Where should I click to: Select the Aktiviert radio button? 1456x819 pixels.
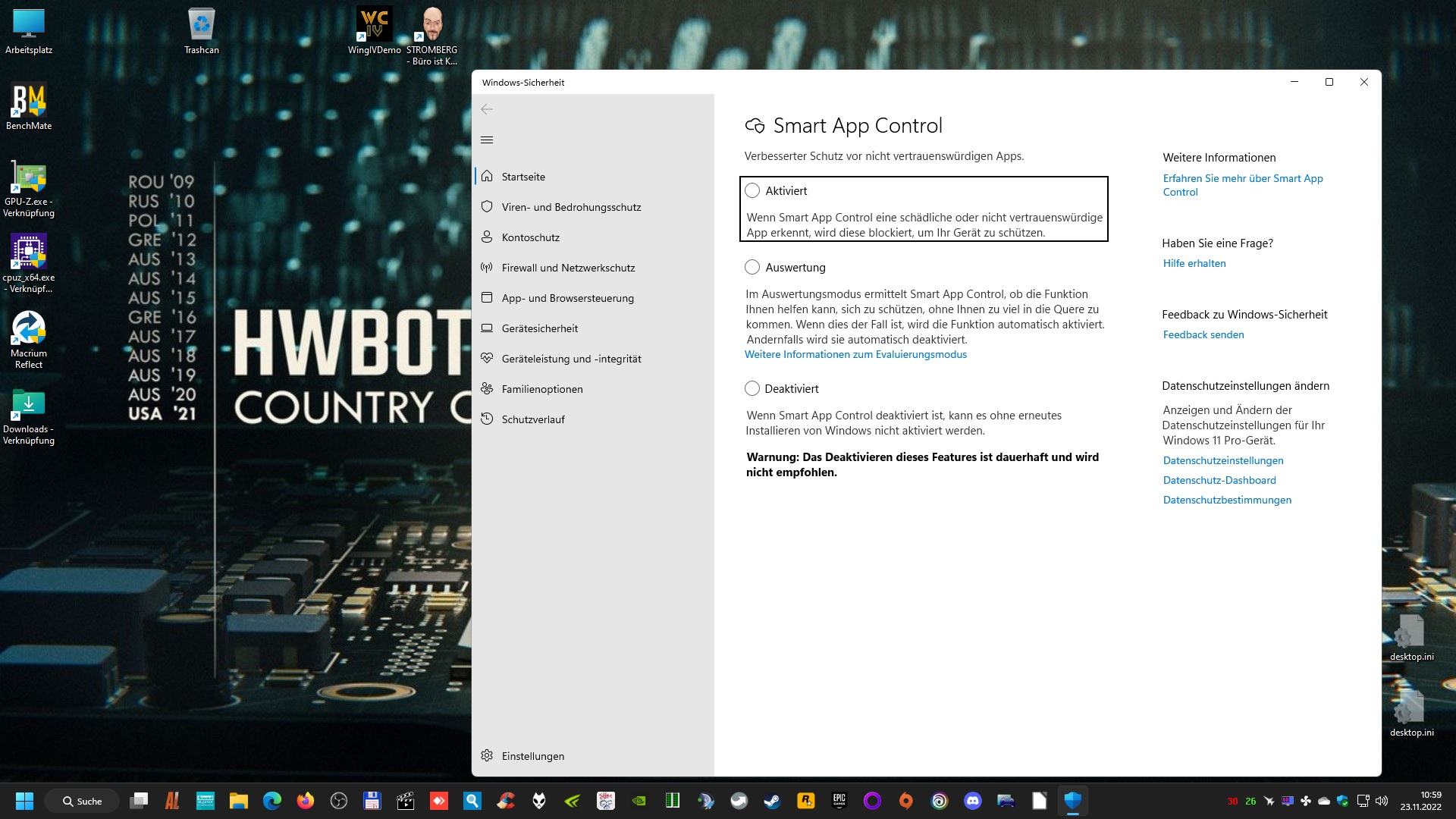pyautogui.click(x=752, y=191)
